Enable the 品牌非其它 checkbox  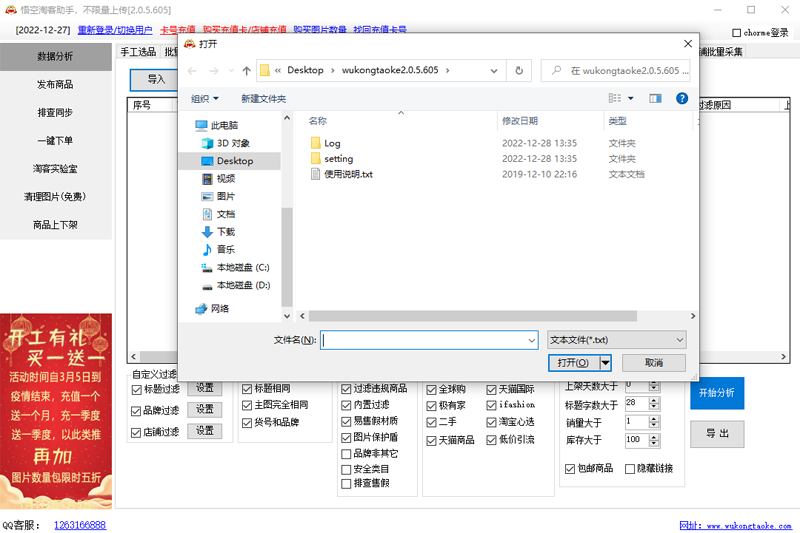pyautogui.click(x=347, y=453)
